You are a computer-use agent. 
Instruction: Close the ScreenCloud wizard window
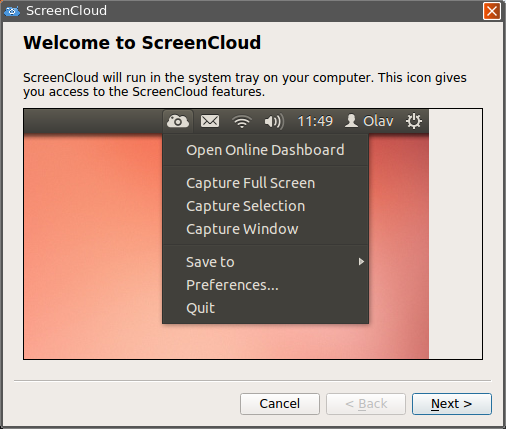(492, 11)
